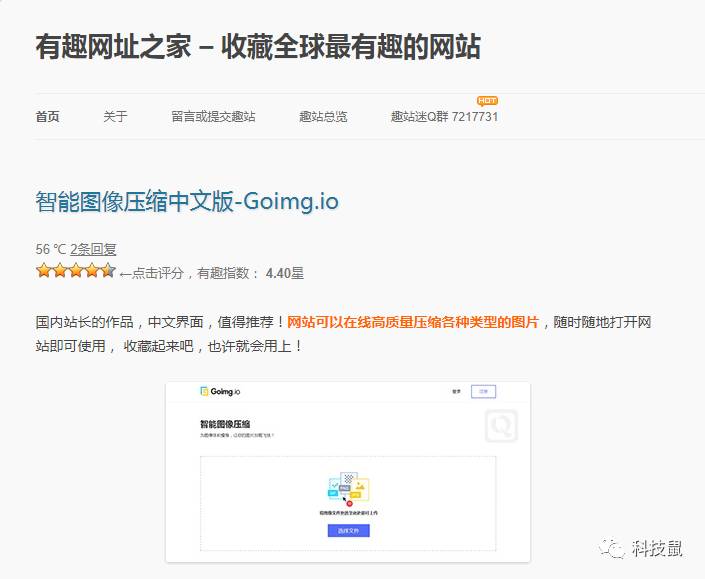
Task: Rate with the fourth star
Action: coord(92,270)
